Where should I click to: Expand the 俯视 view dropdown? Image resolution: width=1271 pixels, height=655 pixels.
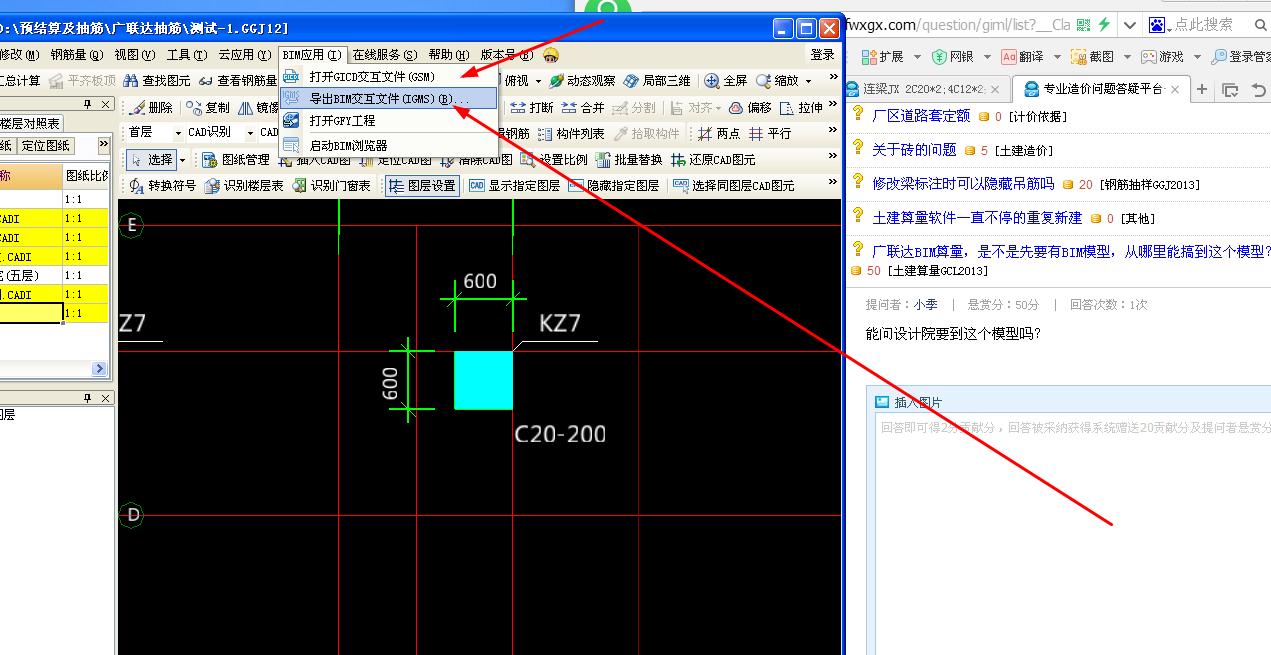pos(539,81)
